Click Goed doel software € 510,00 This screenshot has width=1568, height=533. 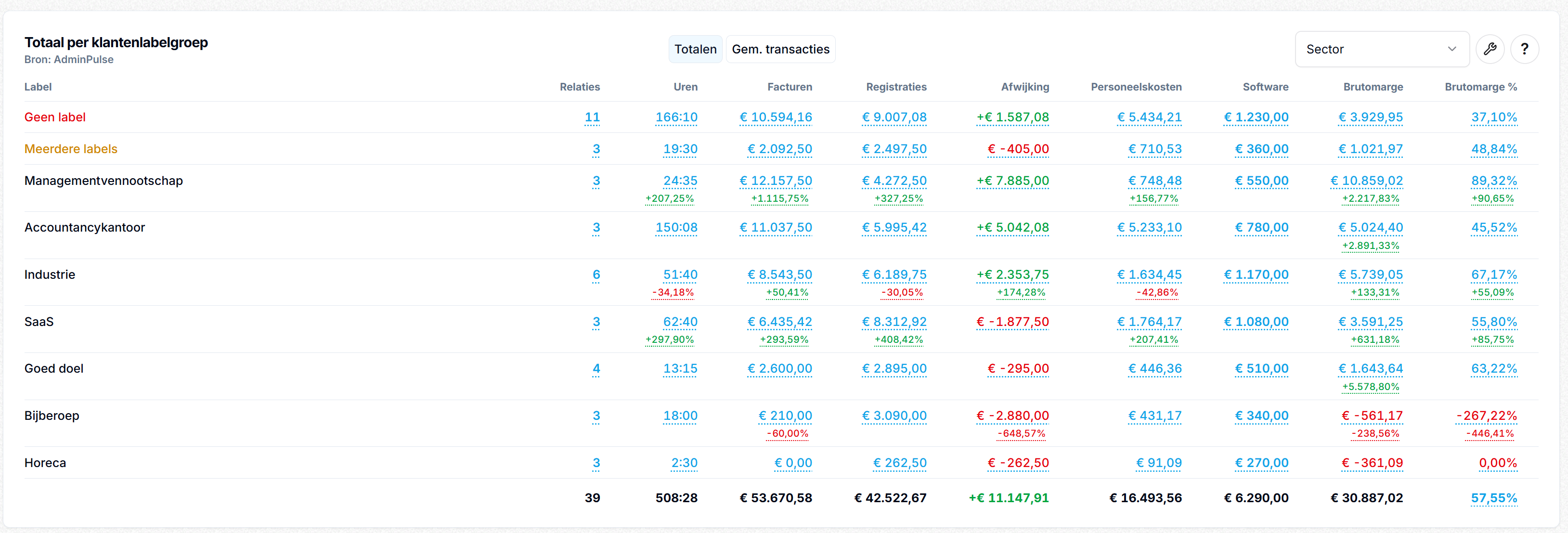pyautogui.click(x=1261, y=369)
